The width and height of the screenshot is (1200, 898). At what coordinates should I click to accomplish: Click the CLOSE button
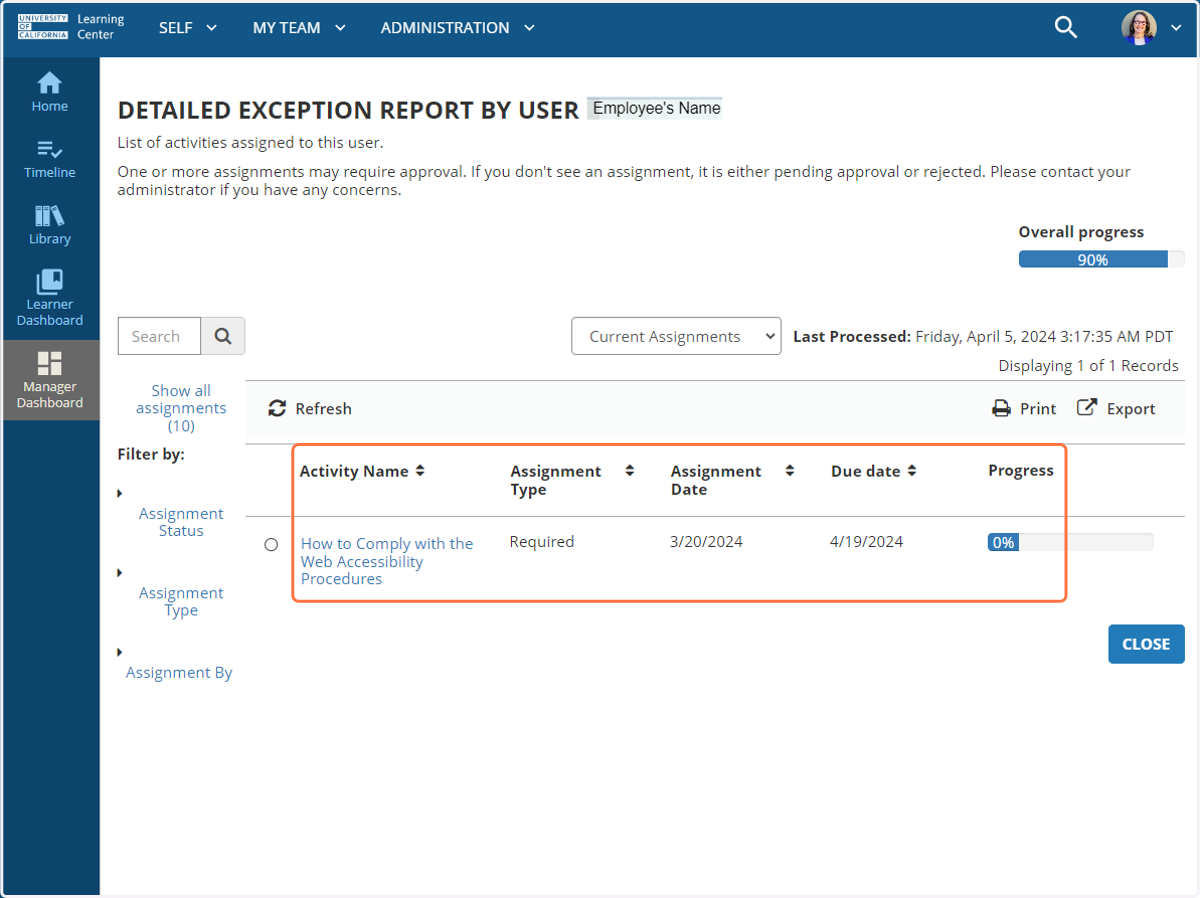1146,644
